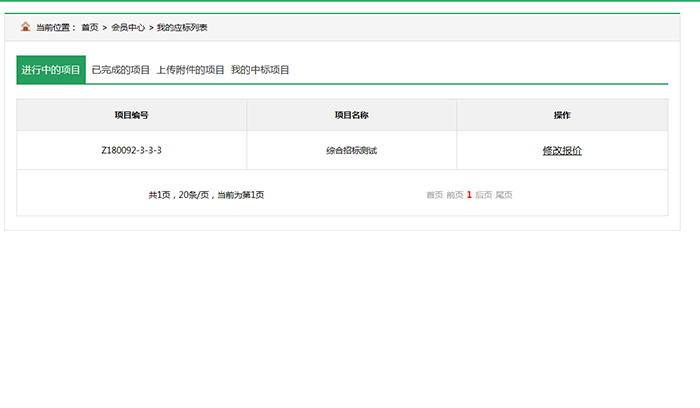Click pagination summary 共1页, 20条/页

(x=206, y=195)
